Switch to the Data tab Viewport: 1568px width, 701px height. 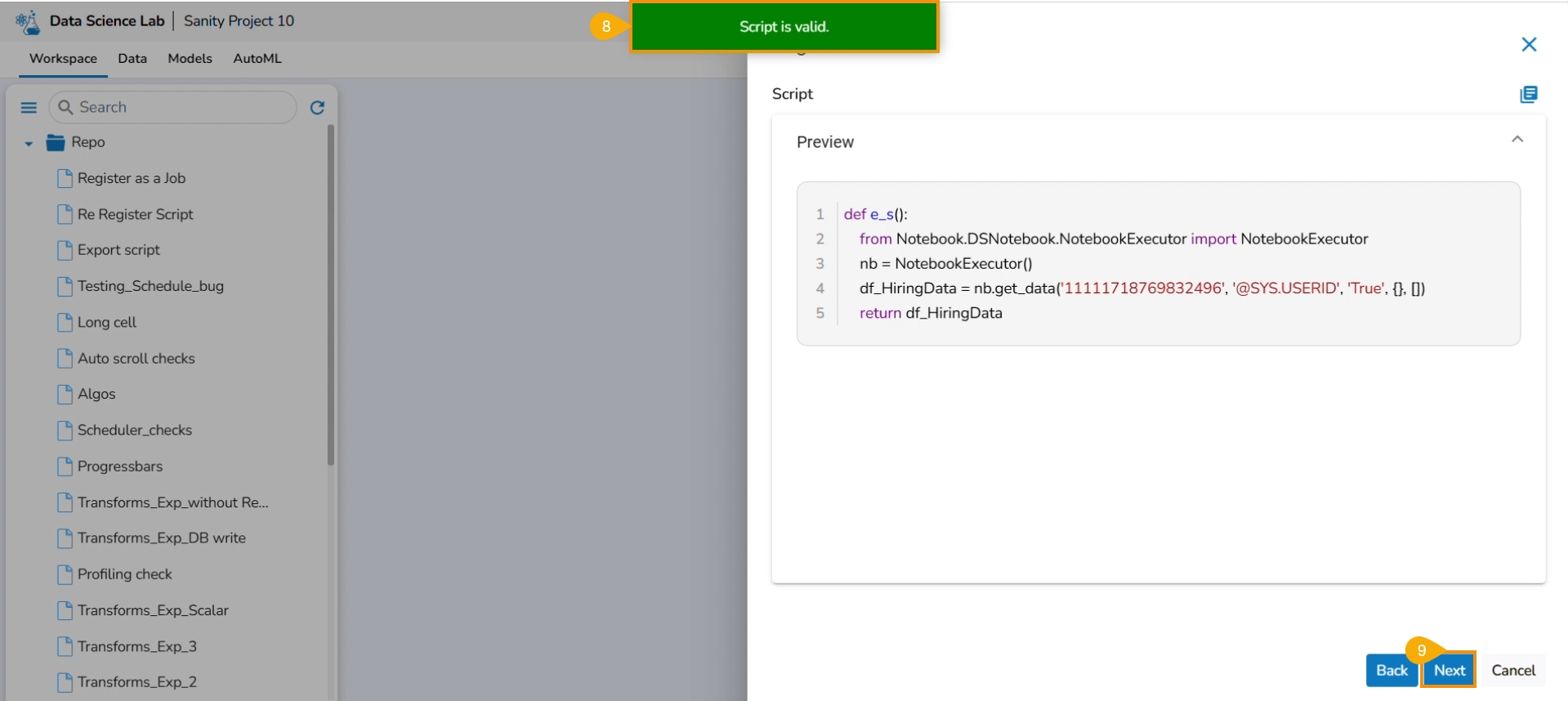pos(132,59)
